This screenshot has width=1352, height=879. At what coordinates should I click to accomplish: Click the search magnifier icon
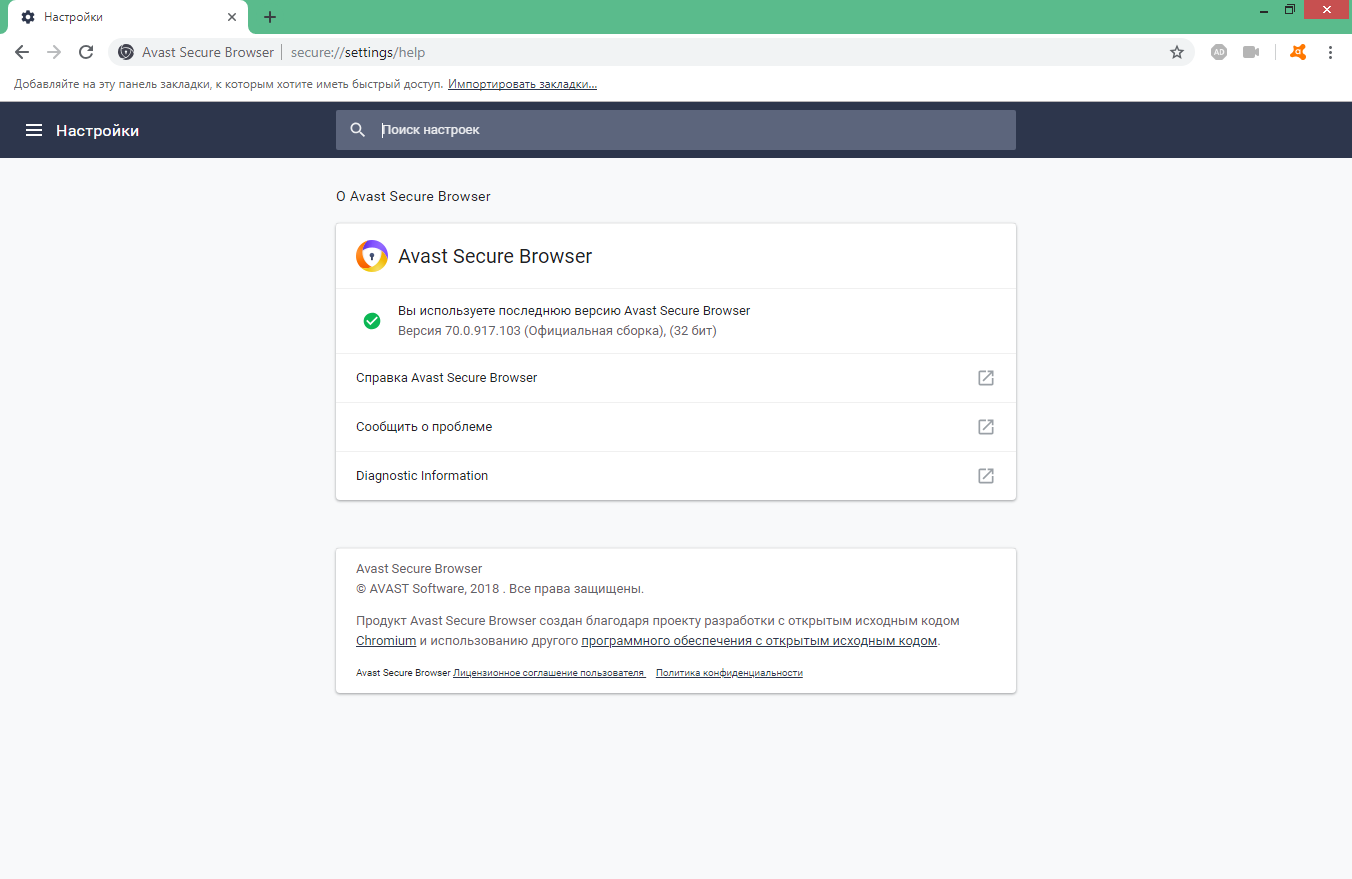click(358, 130)
